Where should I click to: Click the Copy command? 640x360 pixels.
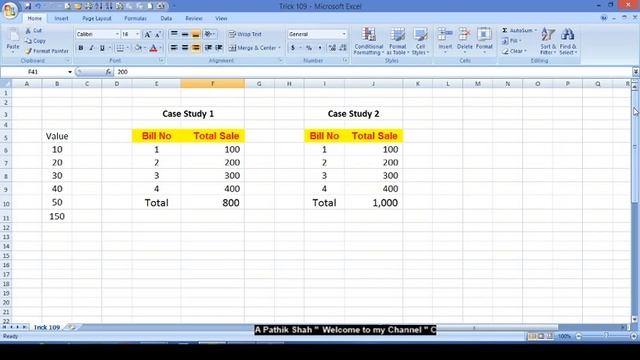pyautogui.click(x=35, y=41)
